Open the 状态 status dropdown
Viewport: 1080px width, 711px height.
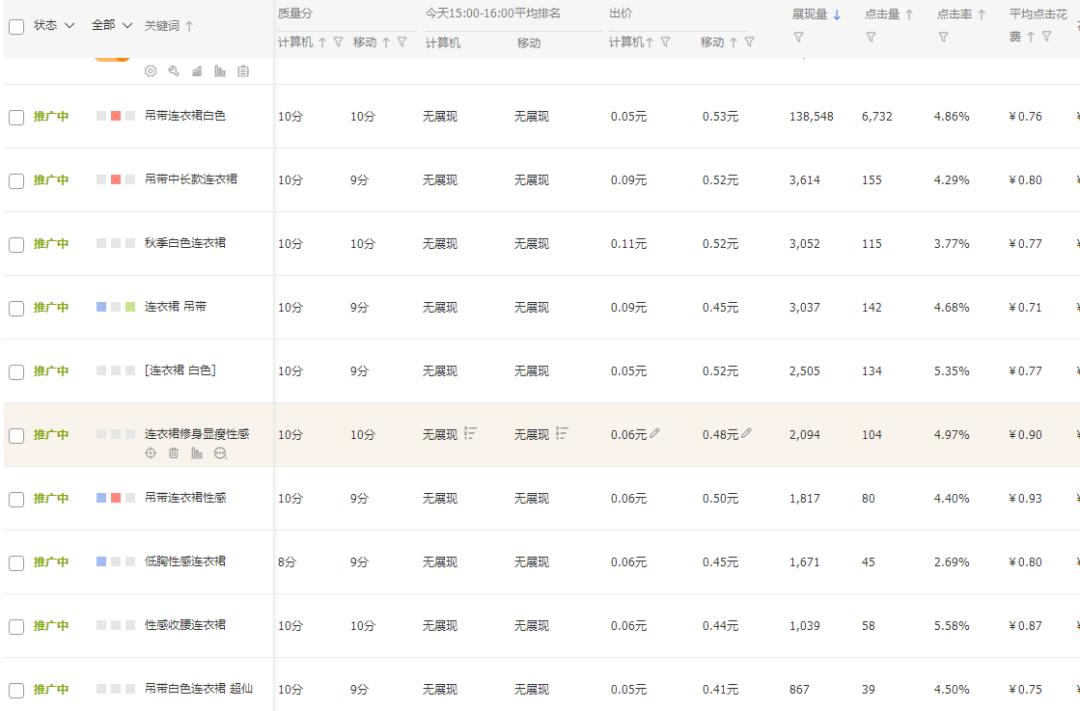49,25
